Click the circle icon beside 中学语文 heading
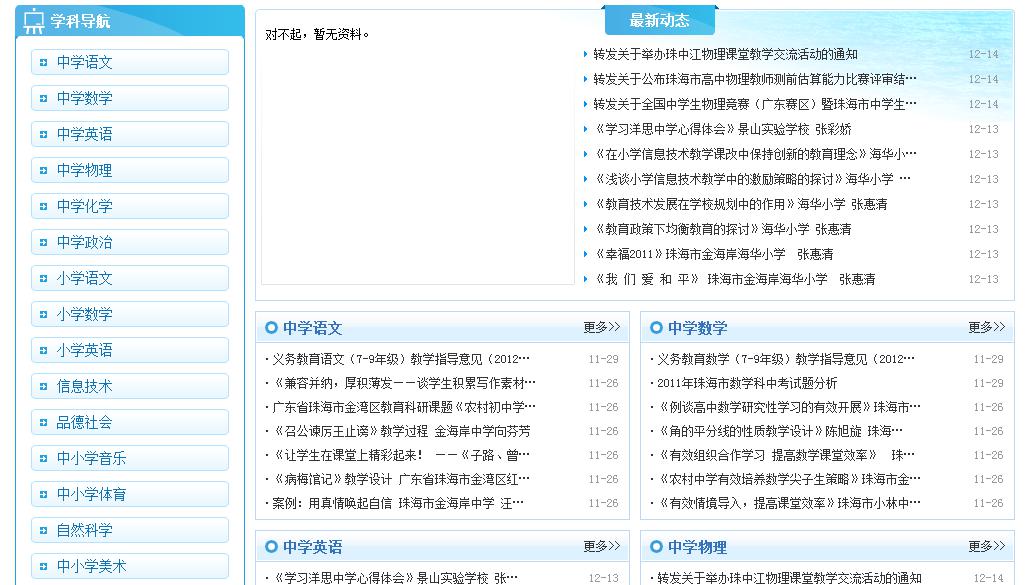 (271, 328)
